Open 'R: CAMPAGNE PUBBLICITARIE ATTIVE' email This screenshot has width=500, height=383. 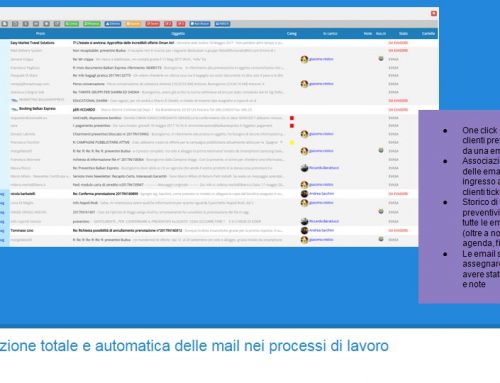[x=101, y=142]
